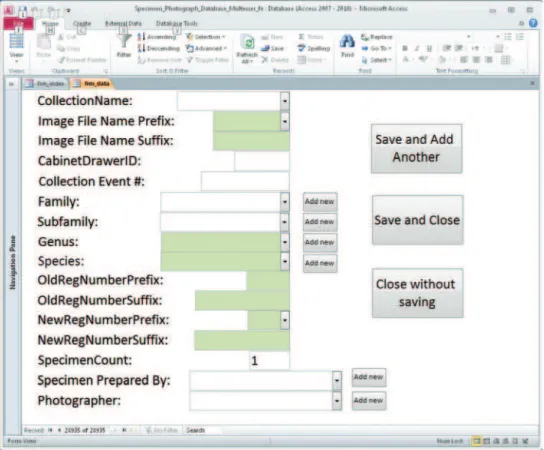The width and height of the screenshot is (544, 450).
Task: Click Save and Close button
Action: tap(417, 220)
